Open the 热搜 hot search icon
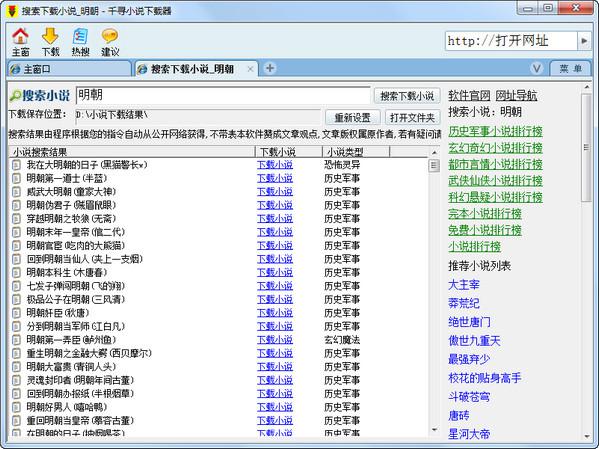 pos(80,41)
